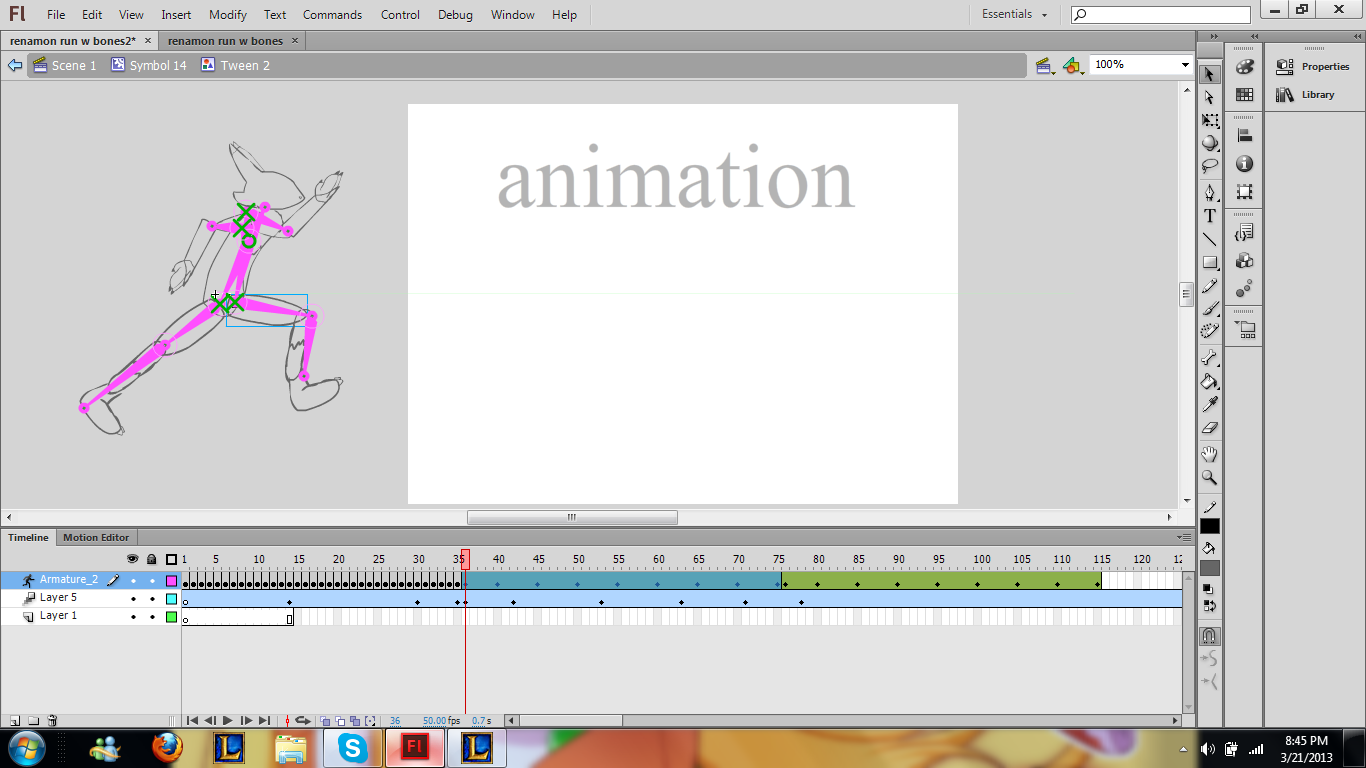
Task: Open the Transform panel icon
Action: tap(1244, 192)
